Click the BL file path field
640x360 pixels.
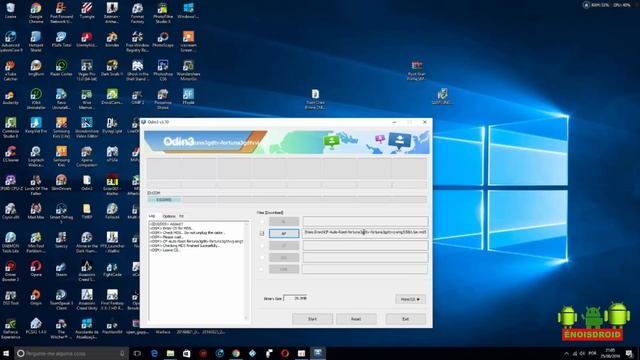click(x=365, y=221)
